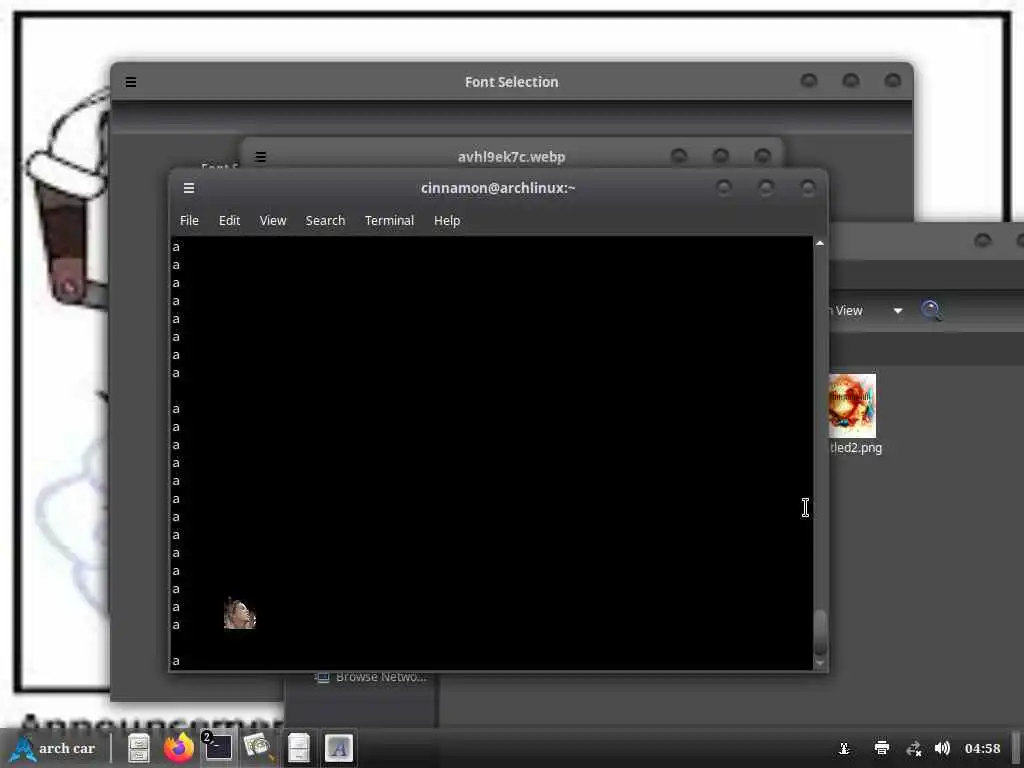The width and height of the screenshot is (1024, 768).
Task: Switch to the terminal taskbar item
Action: tap(217, 748)
